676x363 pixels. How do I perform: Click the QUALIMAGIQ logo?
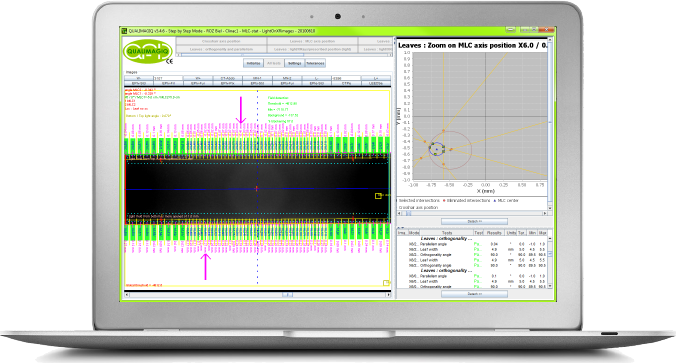click(148, 51)
